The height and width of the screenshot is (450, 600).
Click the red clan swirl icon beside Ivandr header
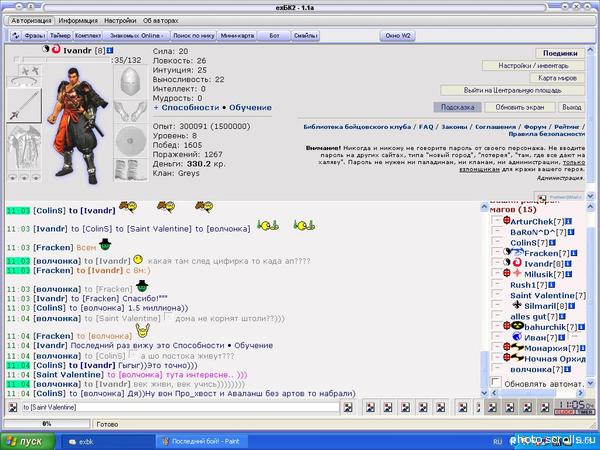56,49
